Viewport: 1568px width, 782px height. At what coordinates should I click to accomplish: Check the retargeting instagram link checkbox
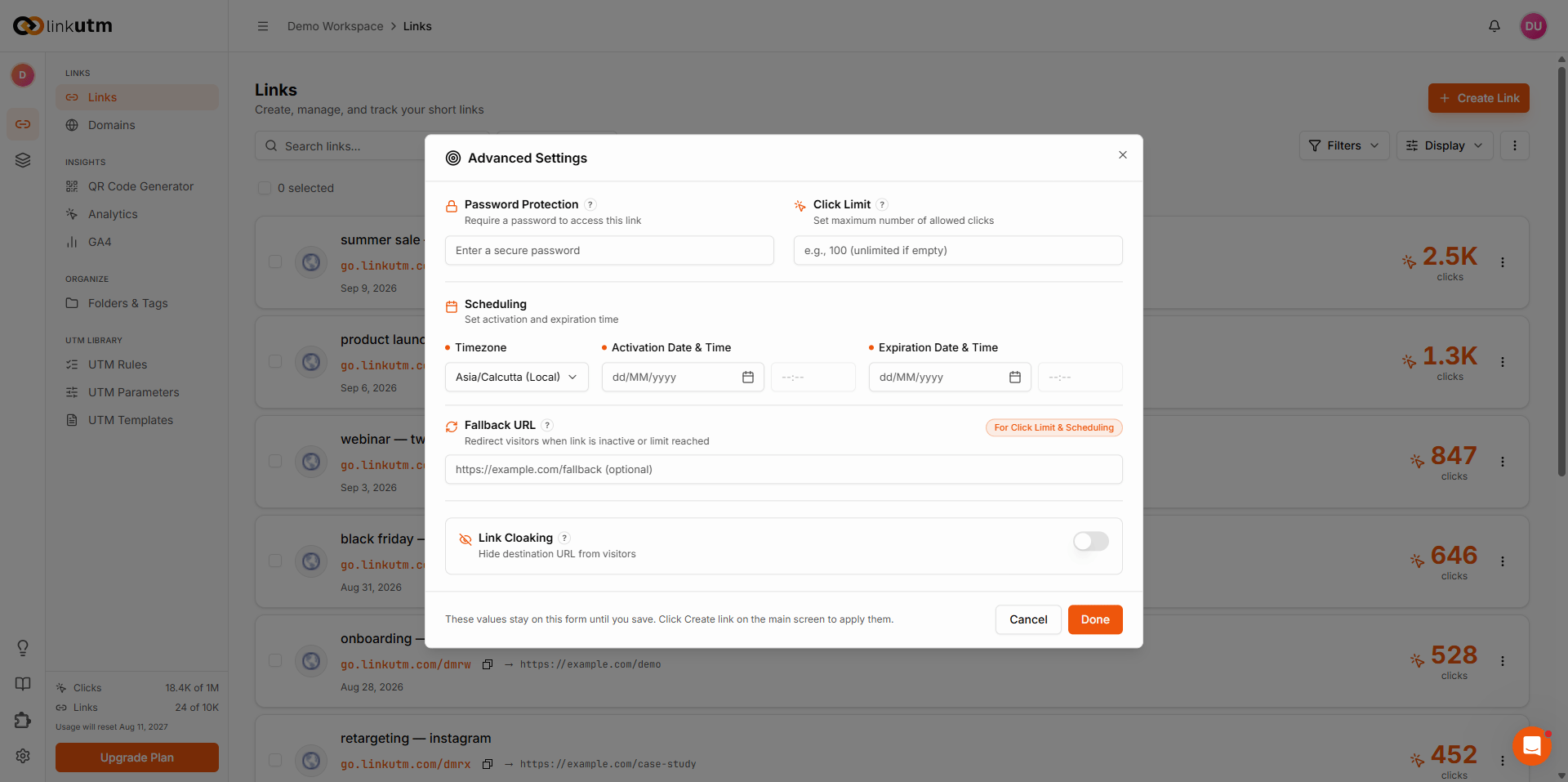[x=275, y=761]
